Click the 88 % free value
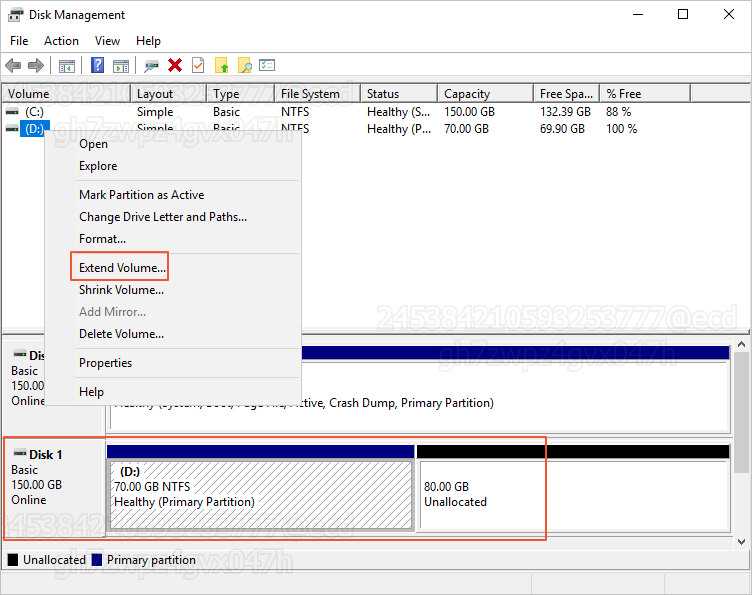Viewport: 752px width, 595px height. click(x=619, y=112)
